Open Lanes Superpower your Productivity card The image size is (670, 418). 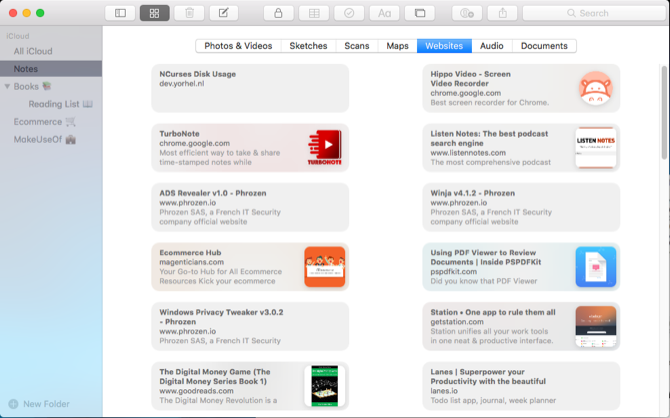tap(521, 386)
